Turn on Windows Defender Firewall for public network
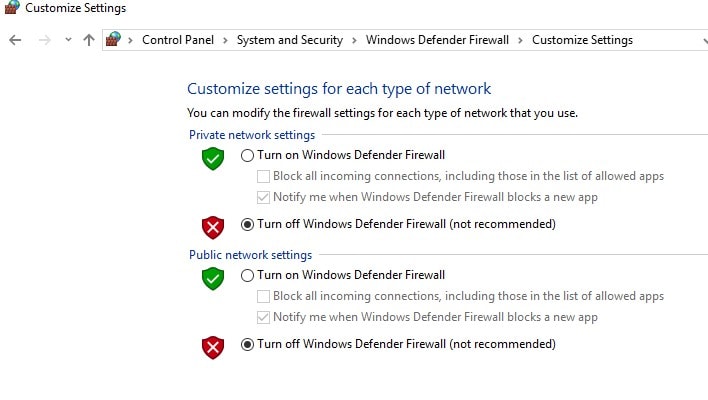This screenshot has width=708, height=400. tap(248, 275)
